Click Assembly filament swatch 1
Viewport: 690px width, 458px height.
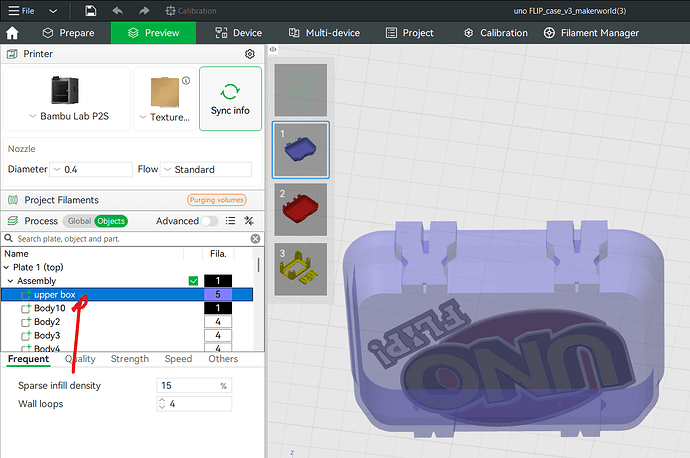tap(218, 281)
